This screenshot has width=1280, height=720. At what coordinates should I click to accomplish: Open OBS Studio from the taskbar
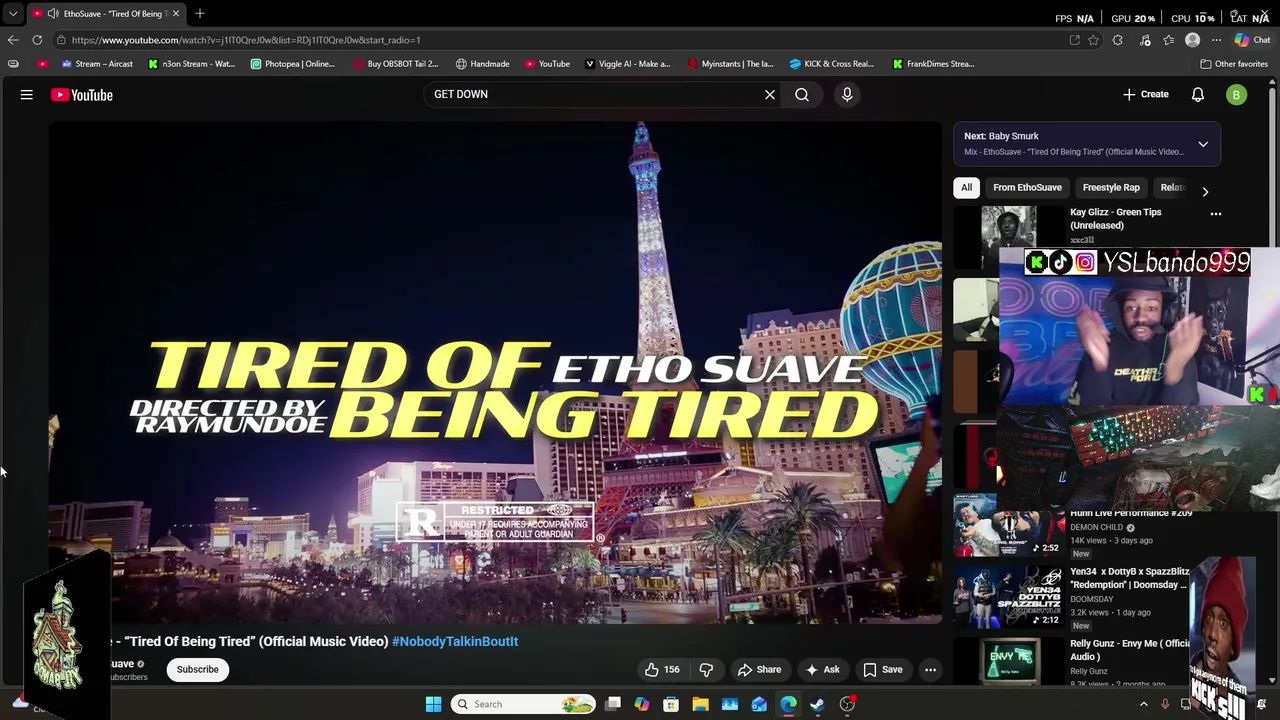tap(847, 704)
